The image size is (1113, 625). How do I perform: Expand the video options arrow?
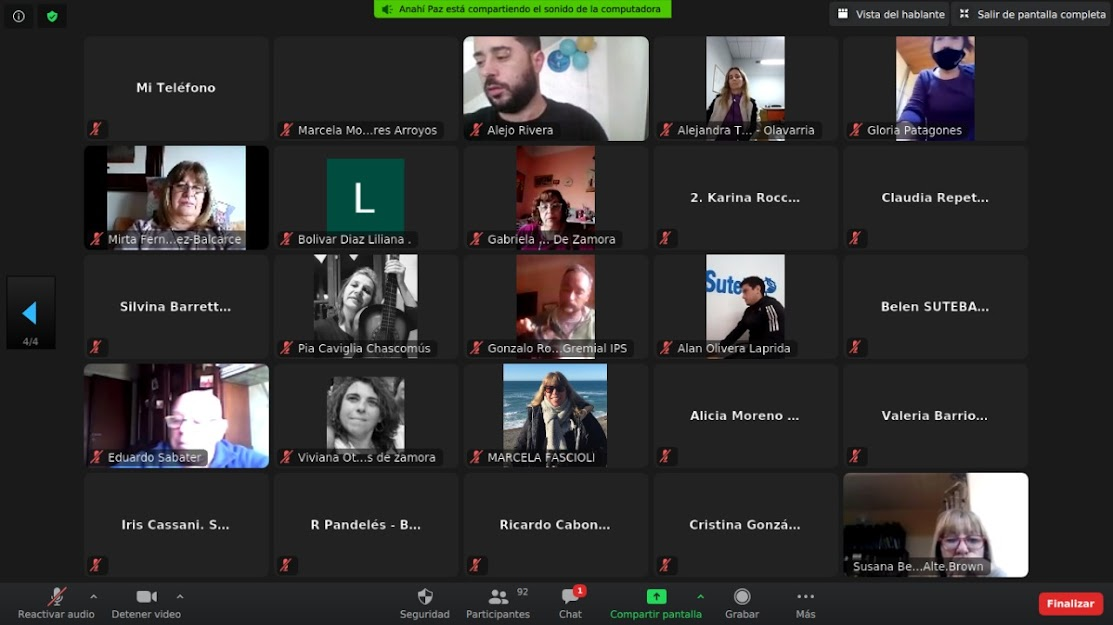pyautogui.click(x=180, y=597)
